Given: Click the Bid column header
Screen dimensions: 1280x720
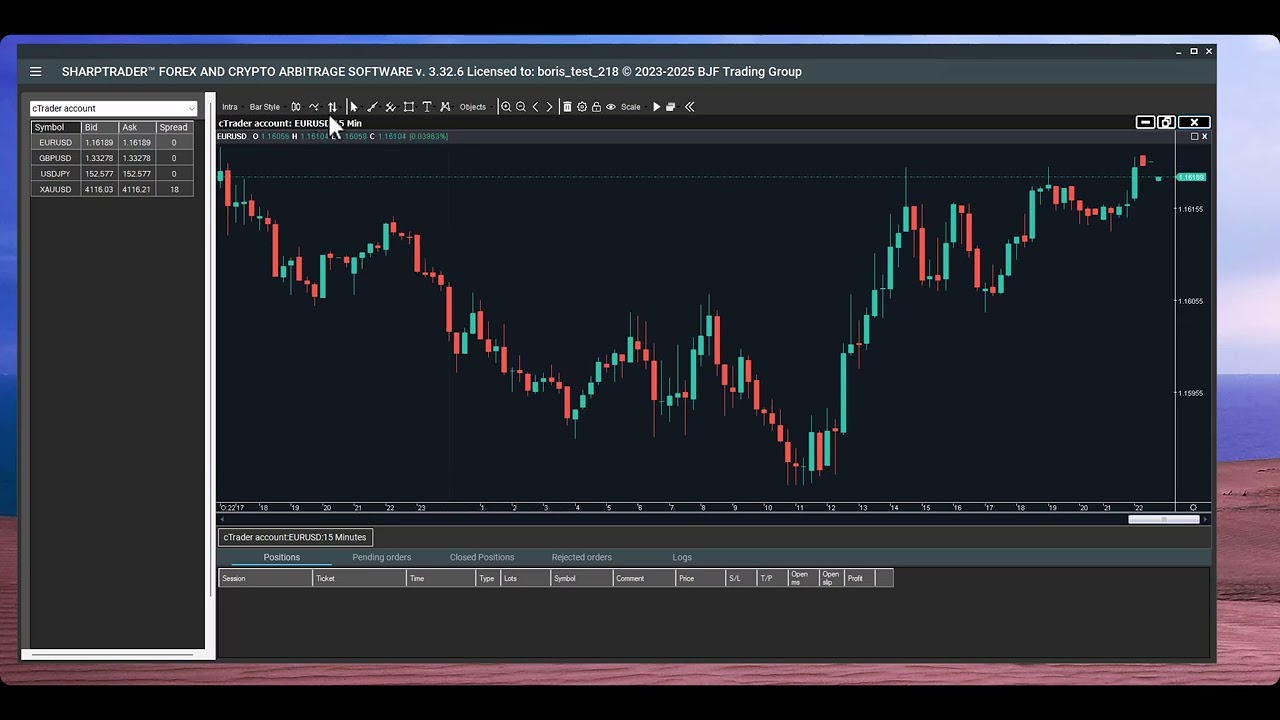Looking at the screenshot, I should (x=99, y=128).
